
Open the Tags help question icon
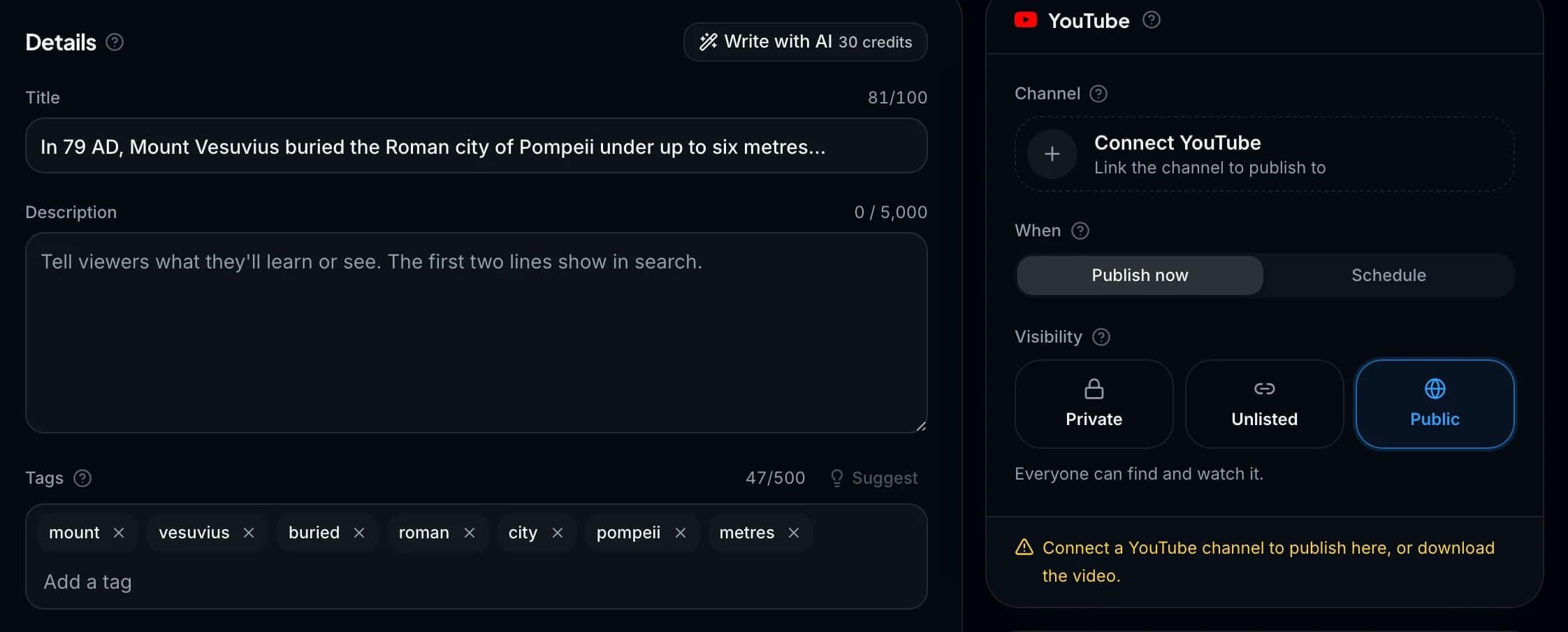pos(82,478)
